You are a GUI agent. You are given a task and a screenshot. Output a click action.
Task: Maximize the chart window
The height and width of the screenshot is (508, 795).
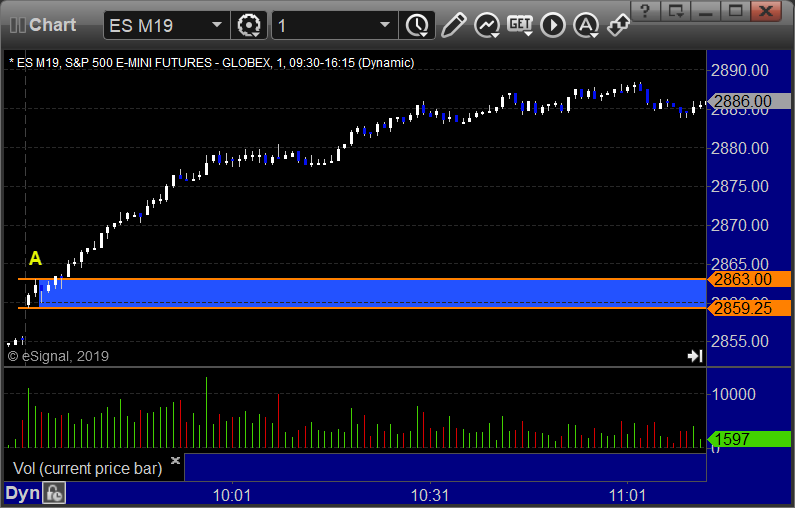point(736,11)
